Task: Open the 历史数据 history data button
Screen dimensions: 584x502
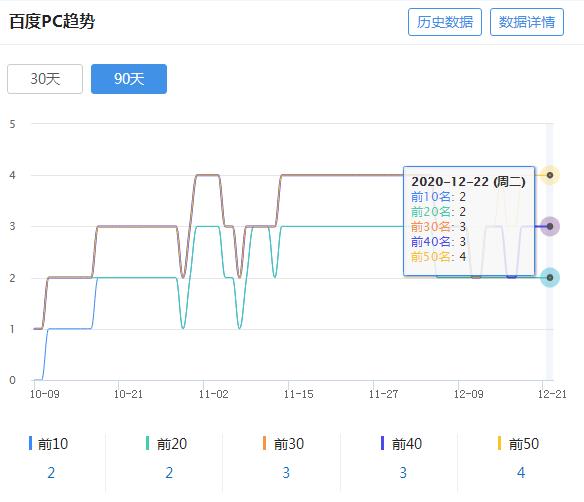Action: tap(445, 22)
